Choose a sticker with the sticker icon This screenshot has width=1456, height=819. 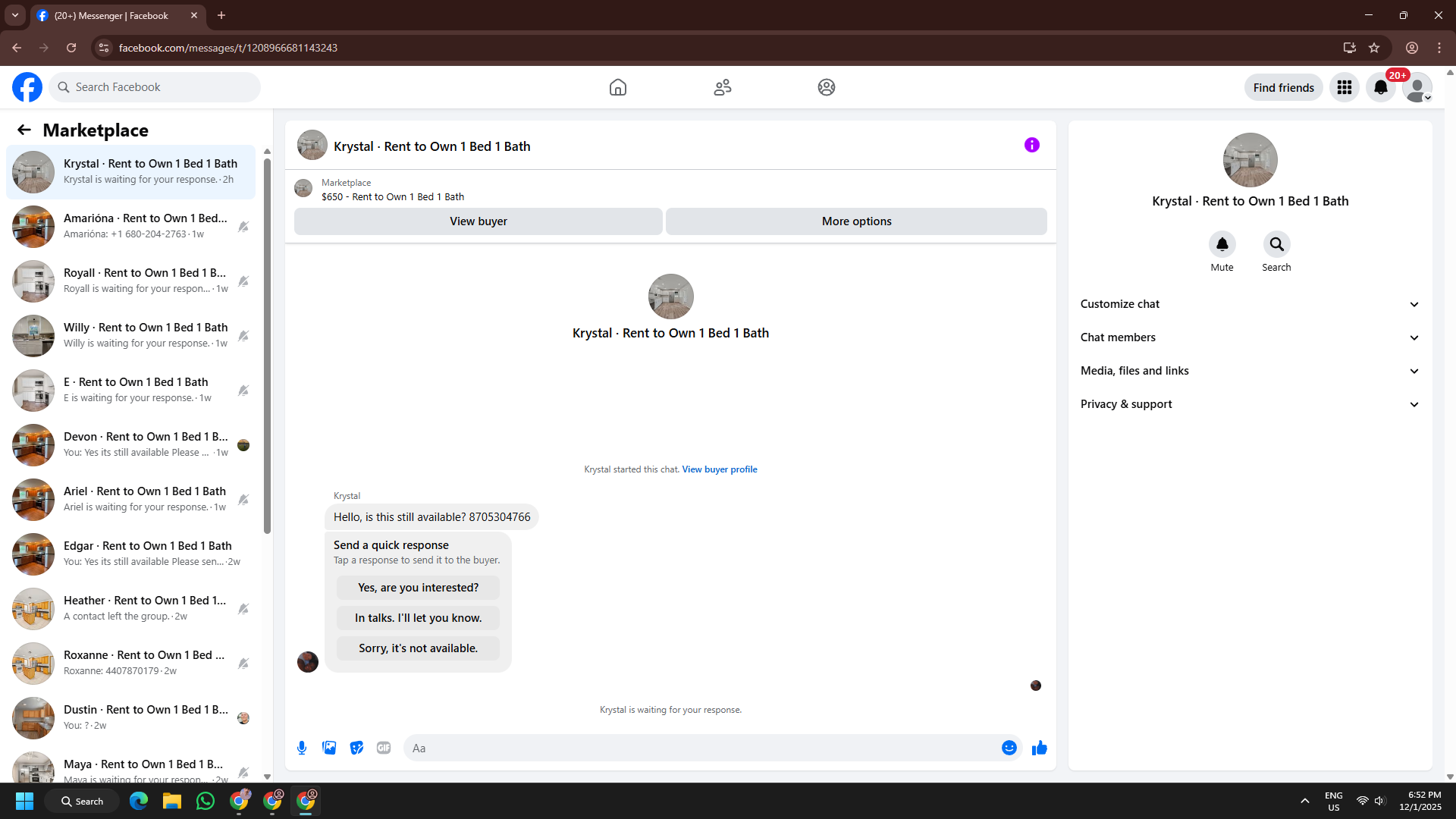click(356, 748)
